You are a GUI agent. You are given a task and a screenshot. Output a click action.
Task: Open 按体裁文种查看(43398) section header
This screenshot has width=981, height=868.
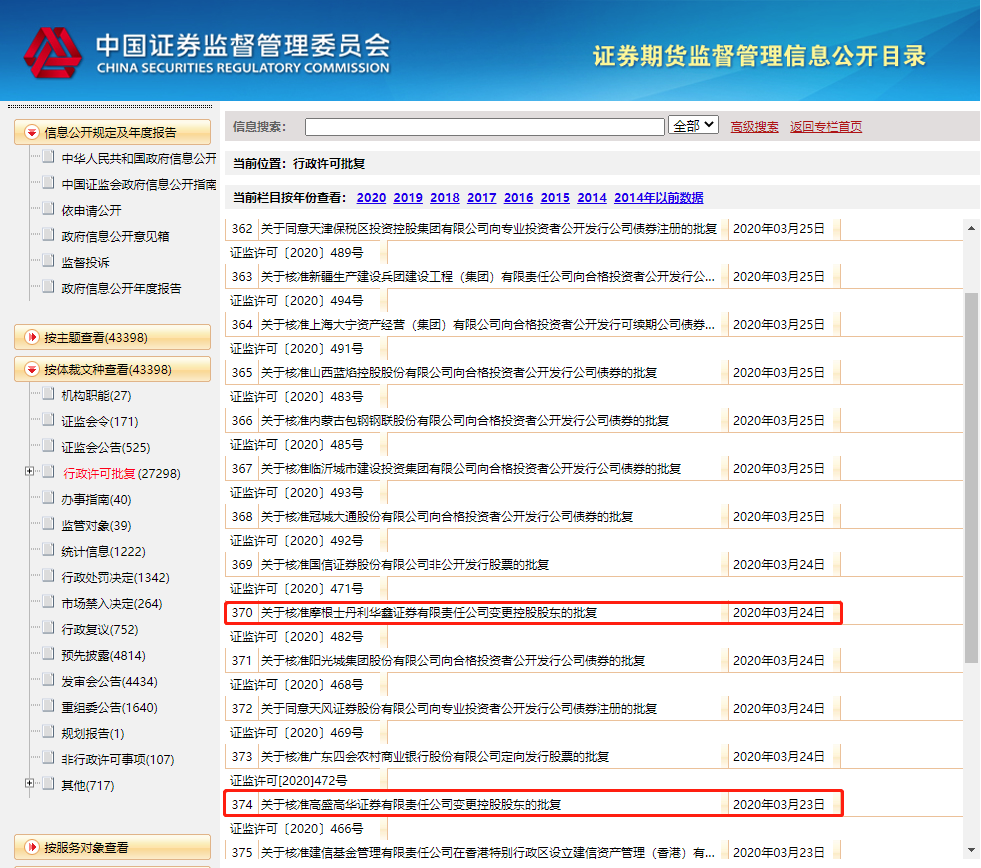point(113,369)
